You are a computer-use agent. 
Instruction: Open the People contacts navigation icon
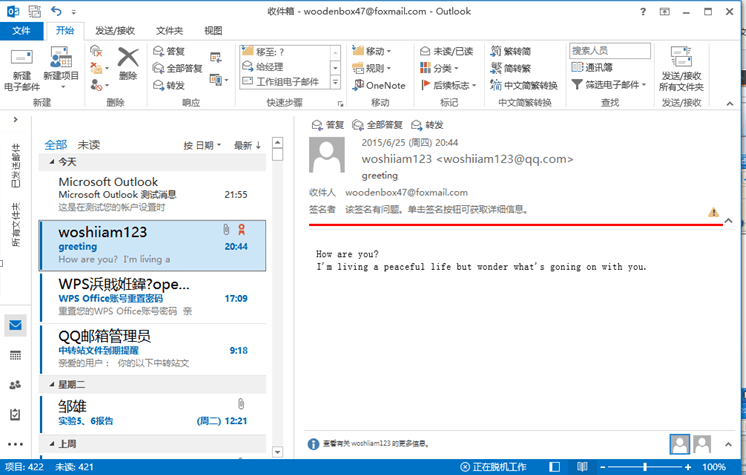pos(15,385)
